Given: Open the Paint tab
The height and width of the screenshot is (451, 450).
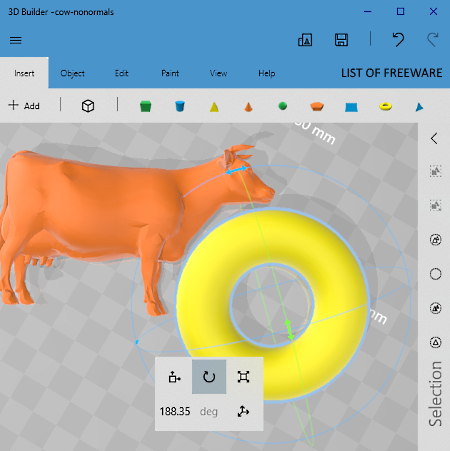Looking at the screenshot, I should tap(170, 73).
